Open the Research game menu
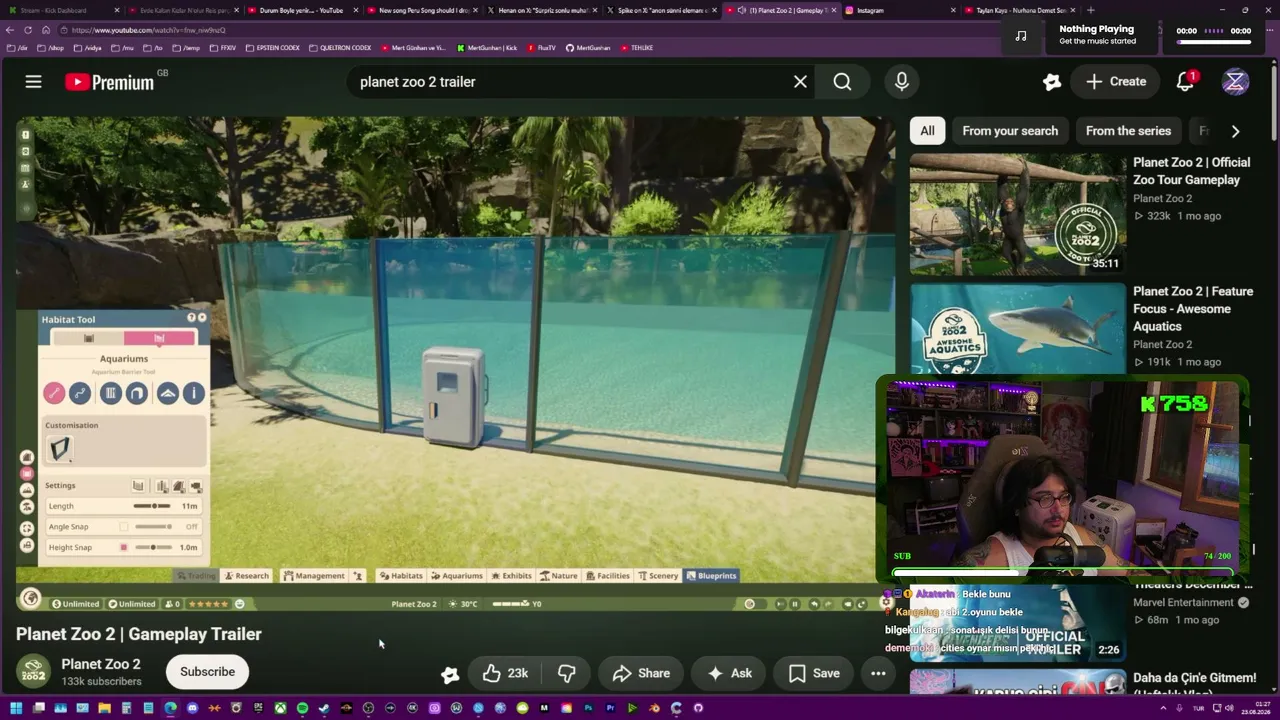The height and width of the screenshot is (720, 1280). (x=246, y=576)
